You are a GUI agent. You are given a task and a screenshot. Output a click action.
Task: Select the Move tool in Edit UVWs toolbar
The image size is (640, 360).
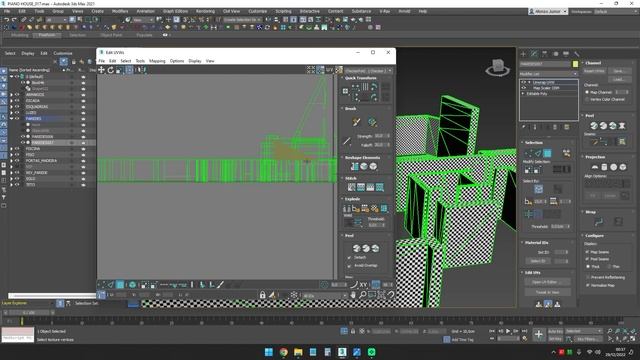pyautogui.click(x=101, y=70)
